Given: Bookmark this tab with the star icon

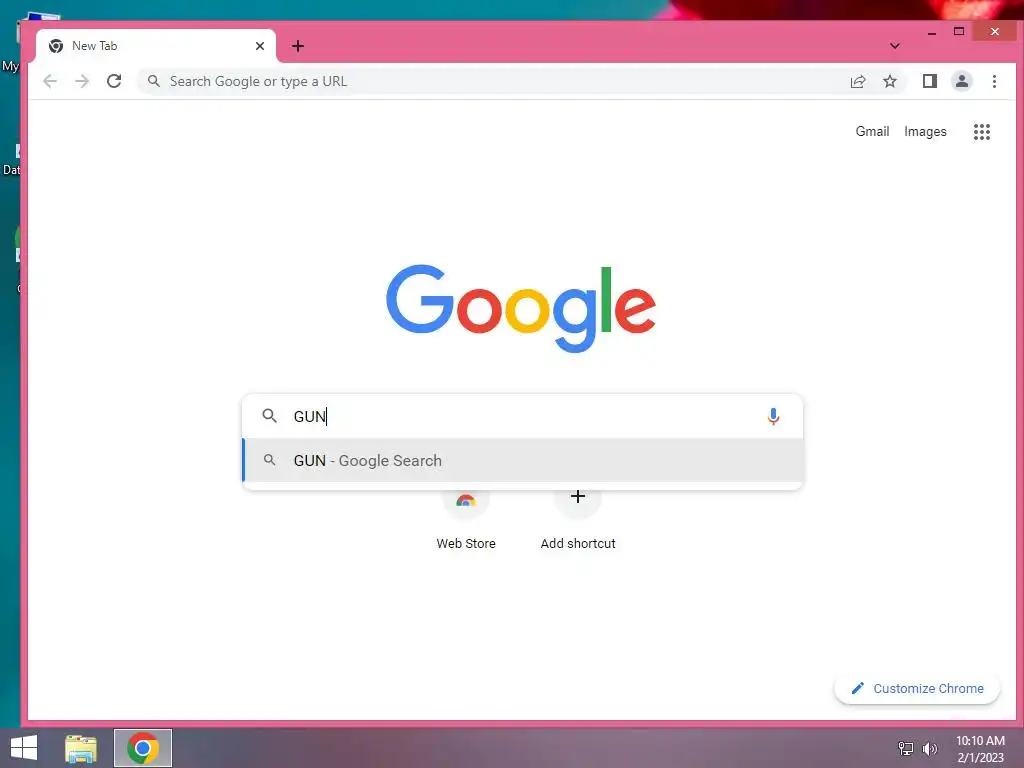Looking at the screenshot, I should 889,81.
